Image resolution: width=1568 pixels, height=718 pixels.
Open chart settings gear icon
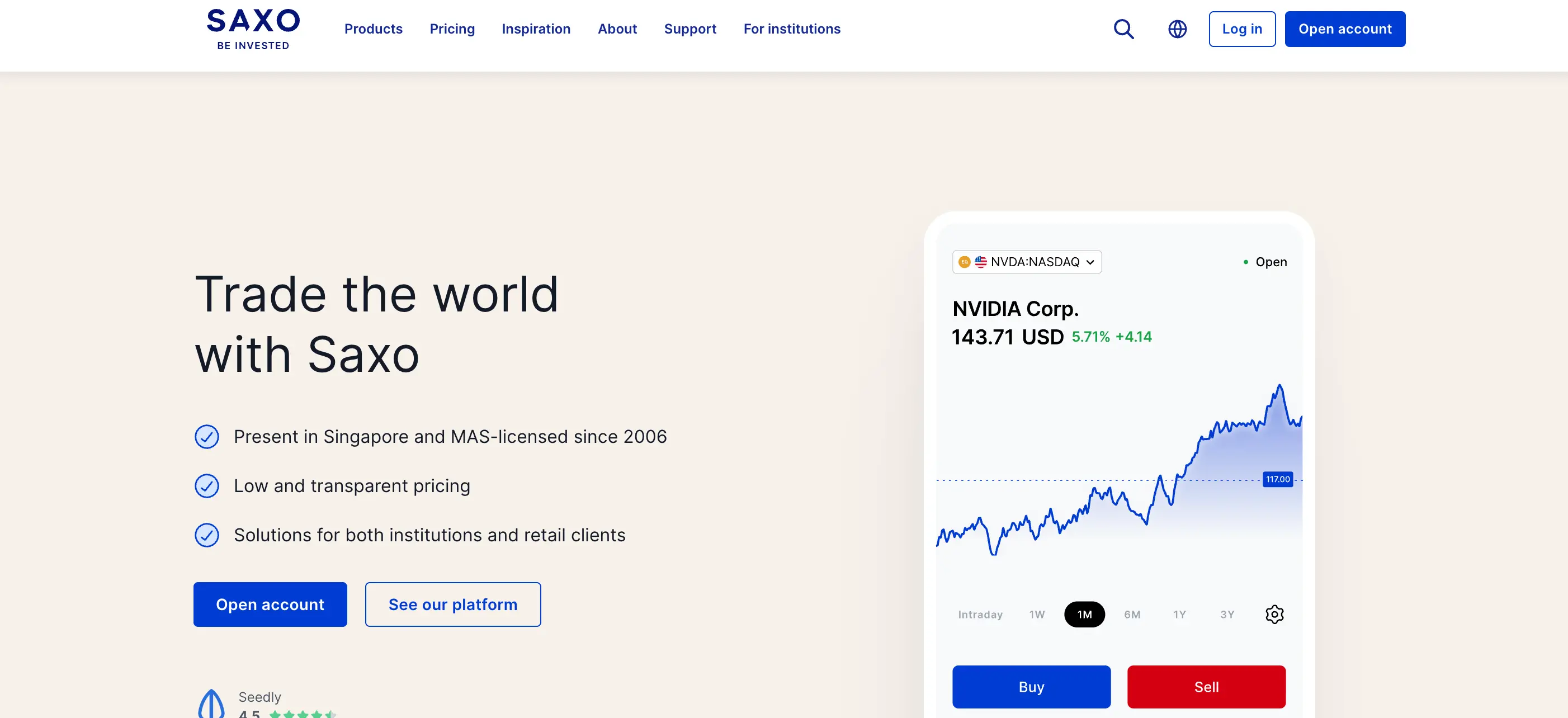(1274, 614)
